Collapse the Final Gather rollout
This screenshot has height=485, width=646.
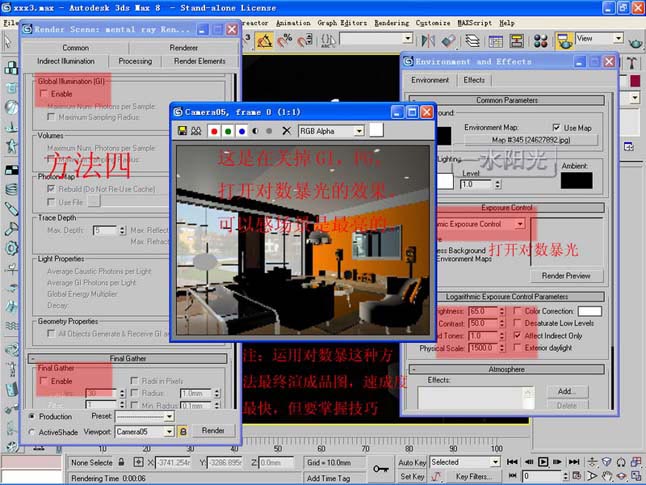[x=128, y=358]
